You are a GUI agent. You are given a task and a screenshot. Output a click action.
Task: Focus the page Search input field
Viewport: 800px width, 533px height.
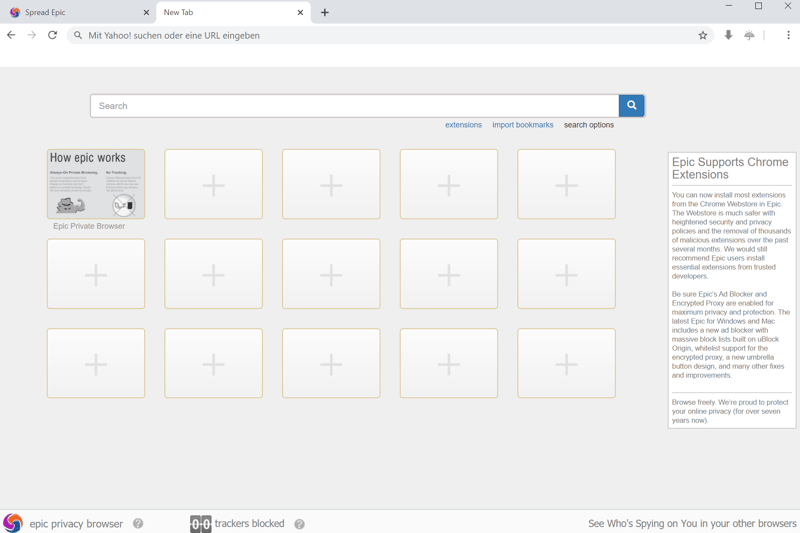(x=354, y=105)
